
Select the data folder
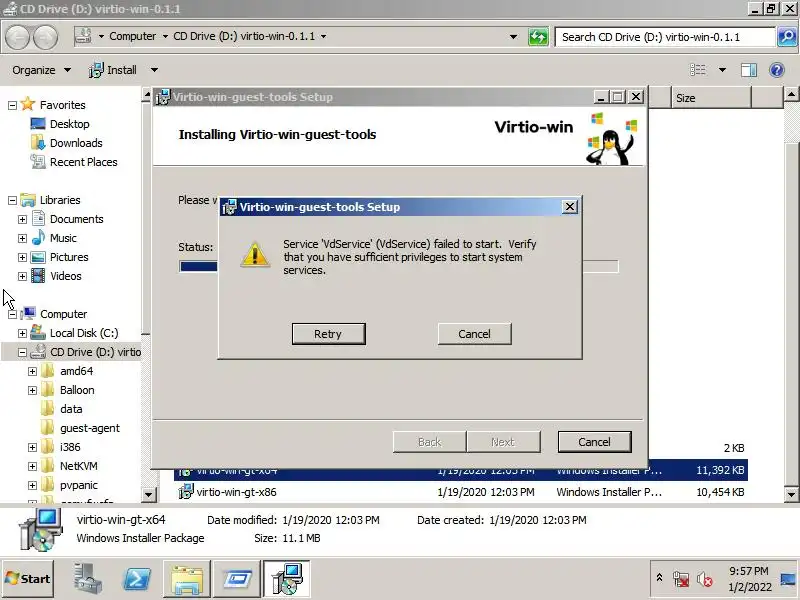click(x=71, y=409)
